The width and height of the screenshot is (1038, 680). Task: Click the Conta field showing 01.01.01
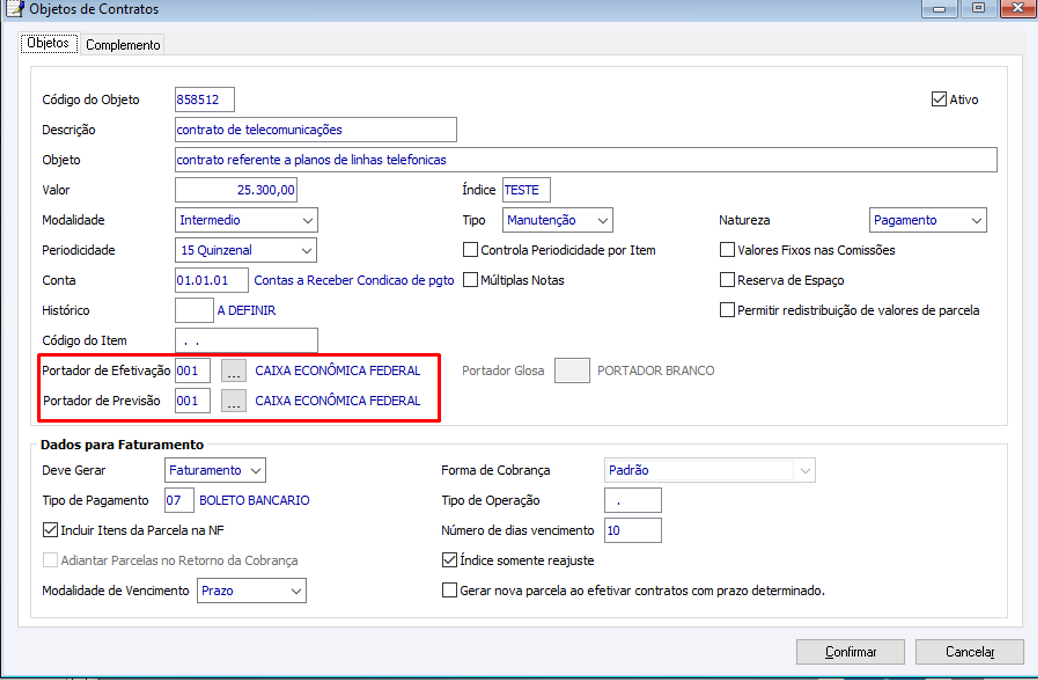[x=212, y=280]
